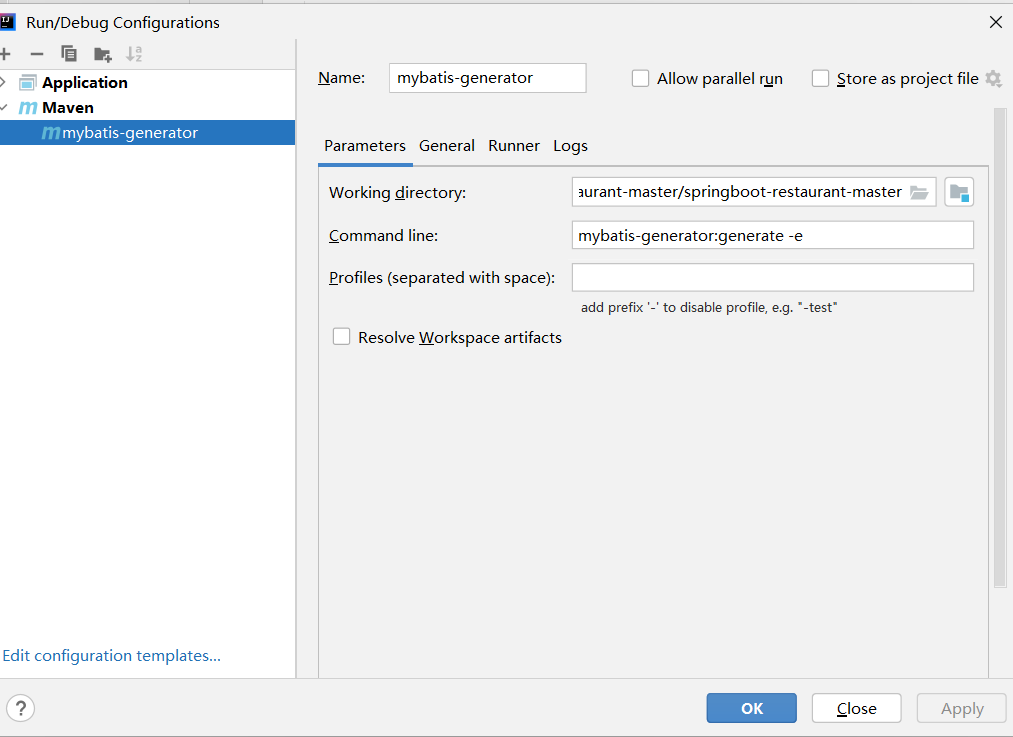Click the IntelliJ IDEA title bar icon
This screenshot has height=737, width=1013.
coord(7,22)
